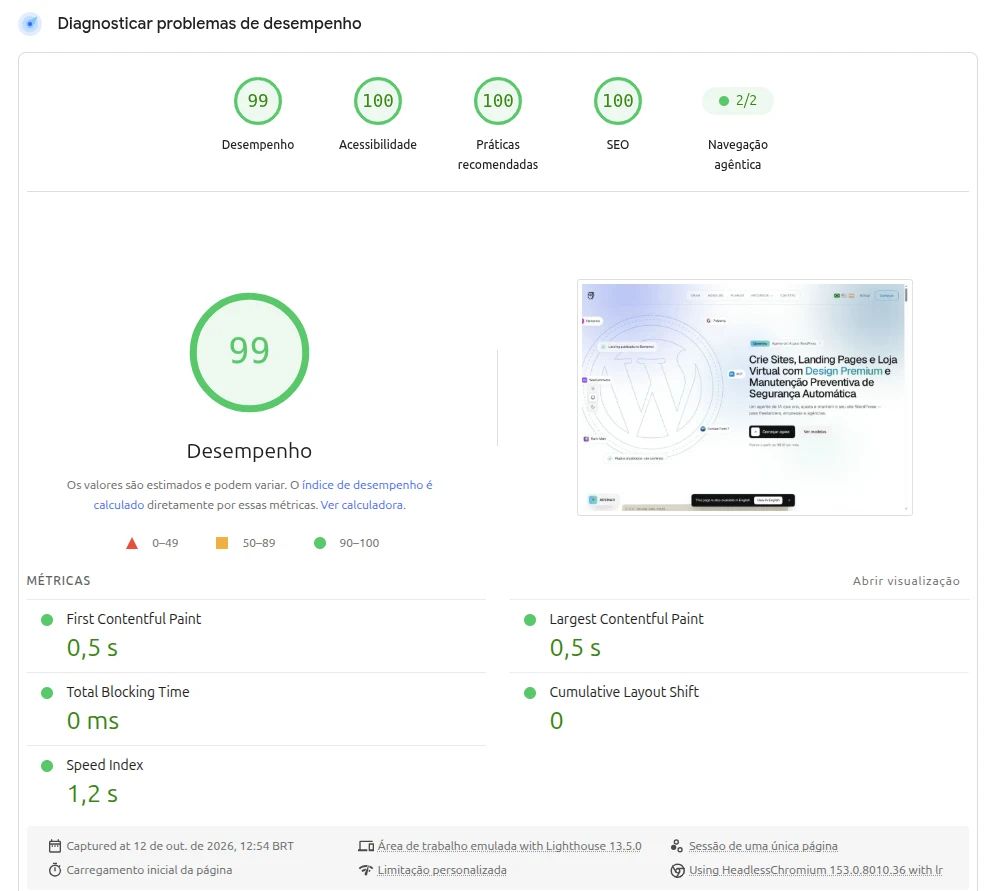
Task: Click the 'Captured at 12 de out. de 2026' text
Action: pos(180,846)
